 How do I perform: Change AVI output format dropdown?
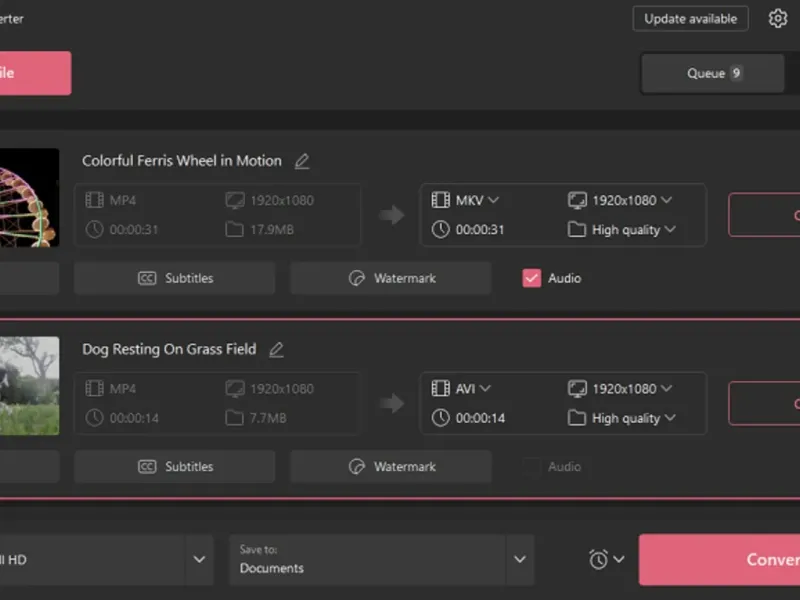tap(475, 389)
